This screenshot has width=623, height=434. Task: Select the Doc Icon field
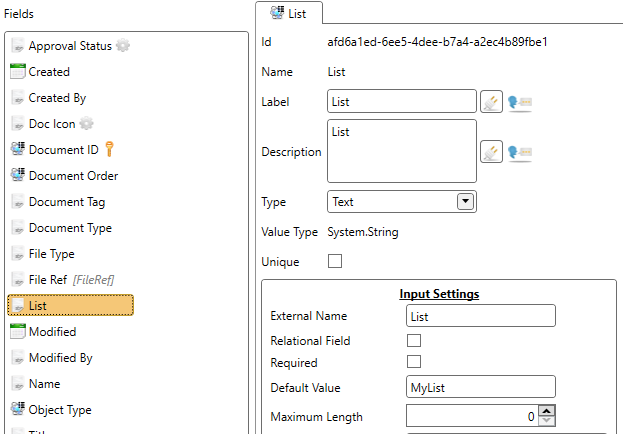52,124
